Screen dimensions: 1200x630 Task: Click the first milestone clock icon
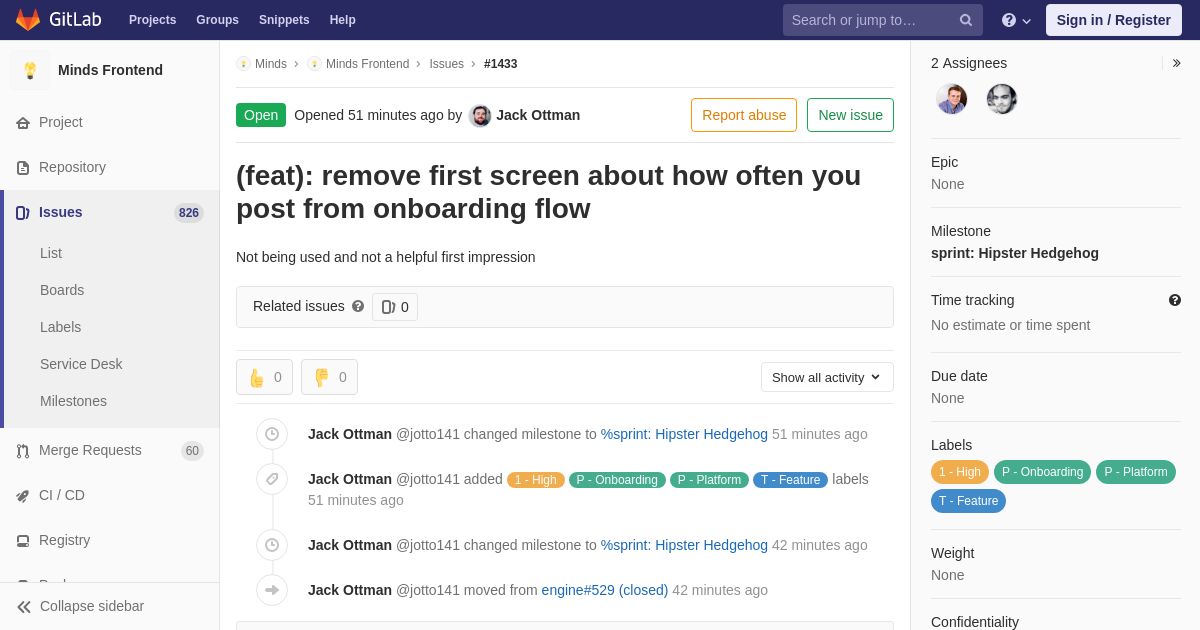pyautogui.click(x=272, y=434)
